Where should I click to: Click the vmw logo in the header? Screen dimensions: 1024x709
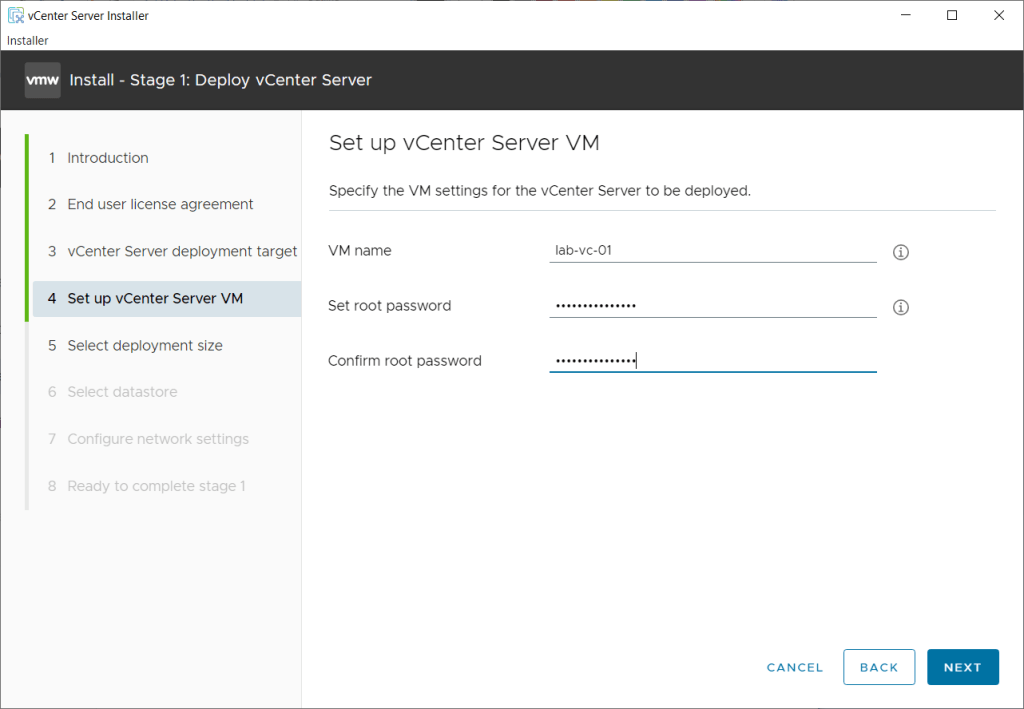pos(42,80)
